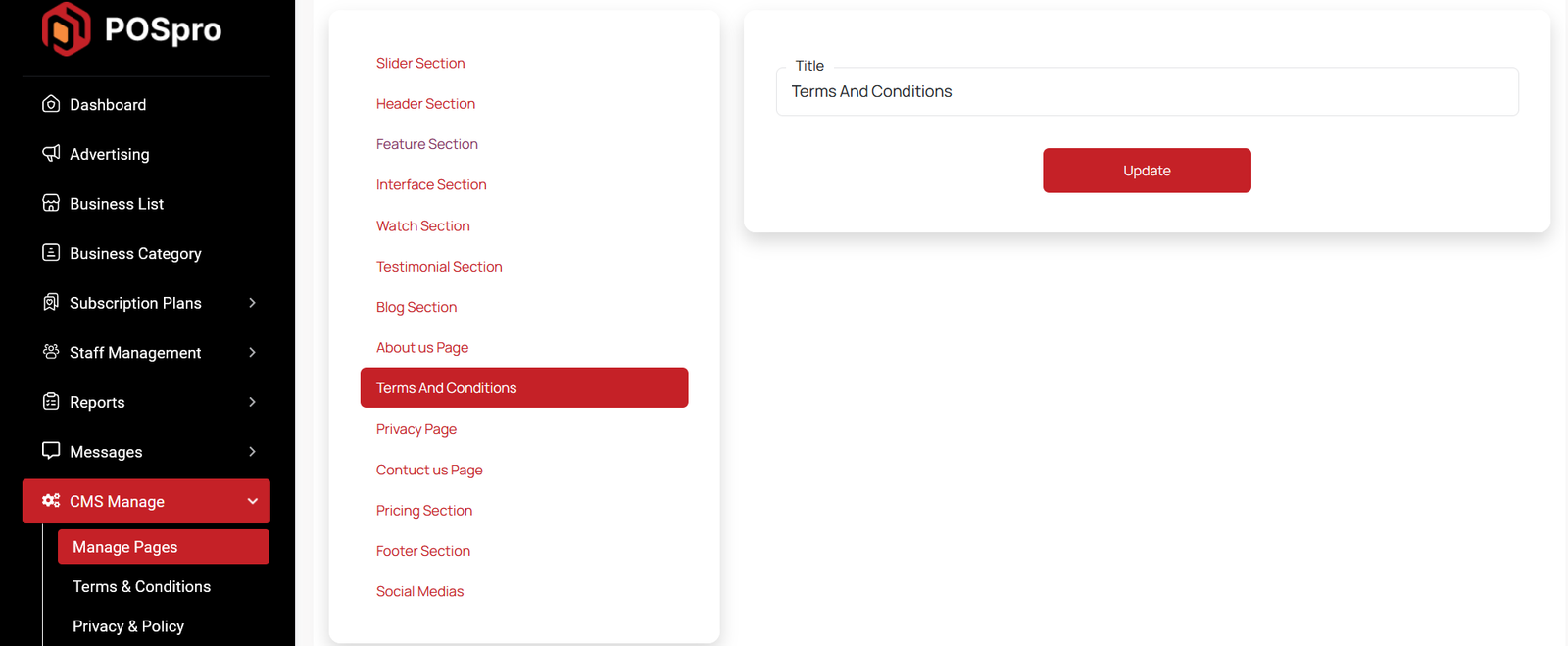This screenshot has height=646, width=1568.
Task: Click the Reports clipboard icon
Action: pyautogui.click(x=51, y=402)
